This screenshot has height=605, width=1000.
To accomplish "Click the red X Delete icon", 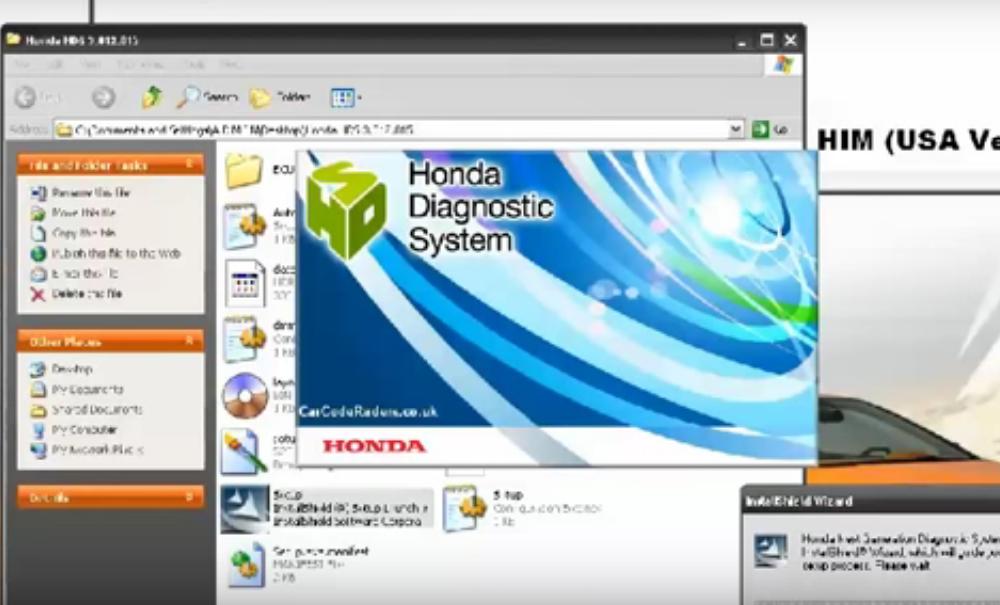I will point(38,294).
